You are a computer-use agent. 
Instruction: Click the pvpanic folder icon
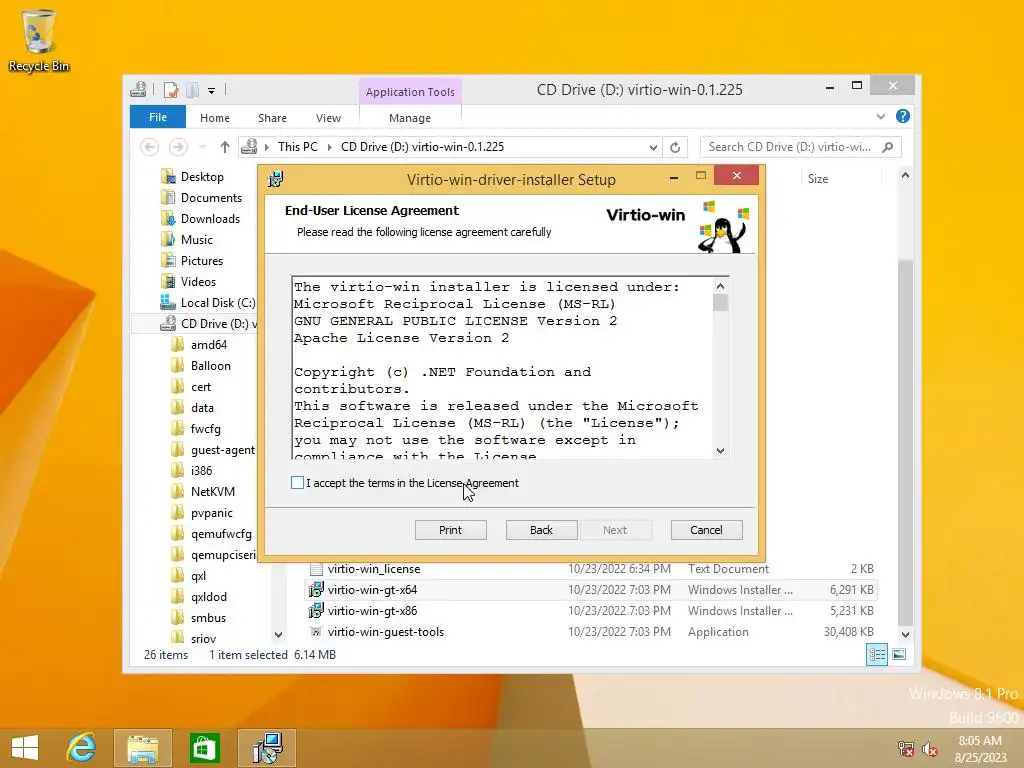click(x=178, y=513)
